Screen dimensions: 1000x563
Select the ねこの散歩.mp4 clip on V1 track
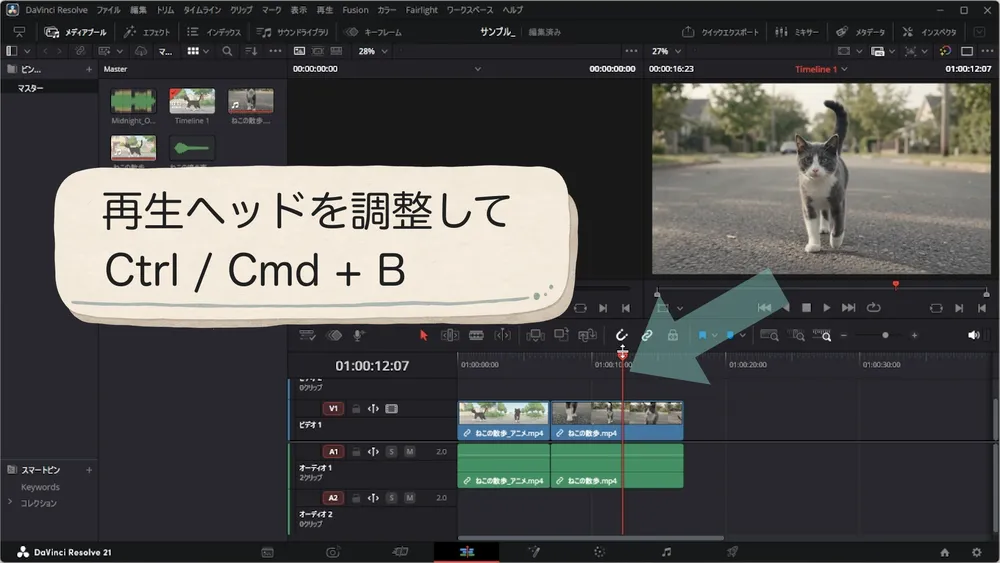click(617, 421)
